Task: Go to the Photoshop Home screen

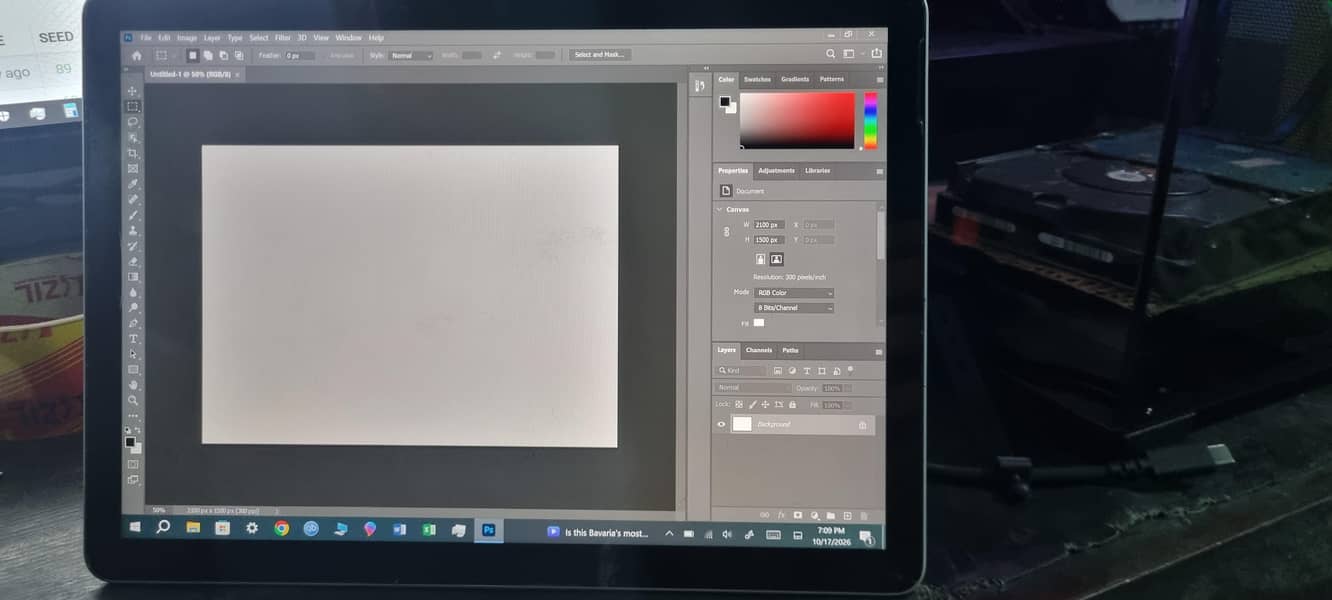Action: [x=136, y=55]
